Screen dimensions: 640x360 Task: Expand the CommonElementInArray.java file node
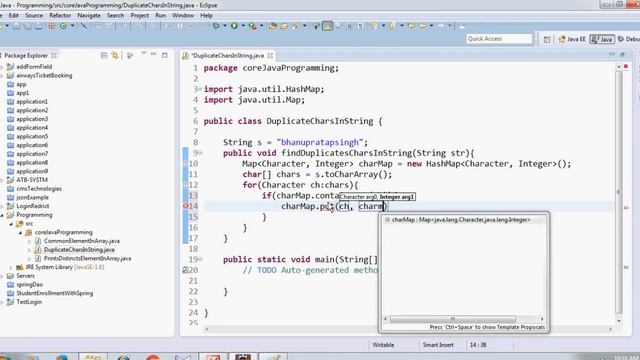coord(29,241)
